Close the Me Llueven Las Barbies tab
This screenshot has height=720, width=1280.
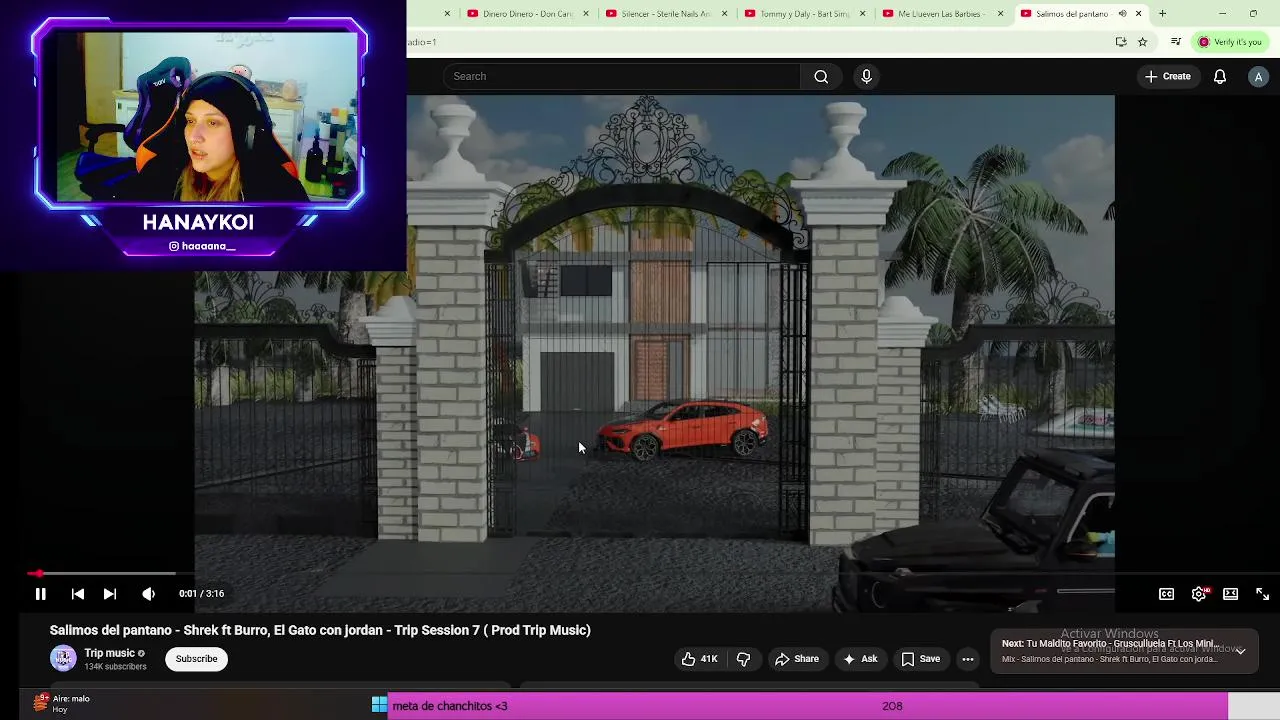[1000, 14]
